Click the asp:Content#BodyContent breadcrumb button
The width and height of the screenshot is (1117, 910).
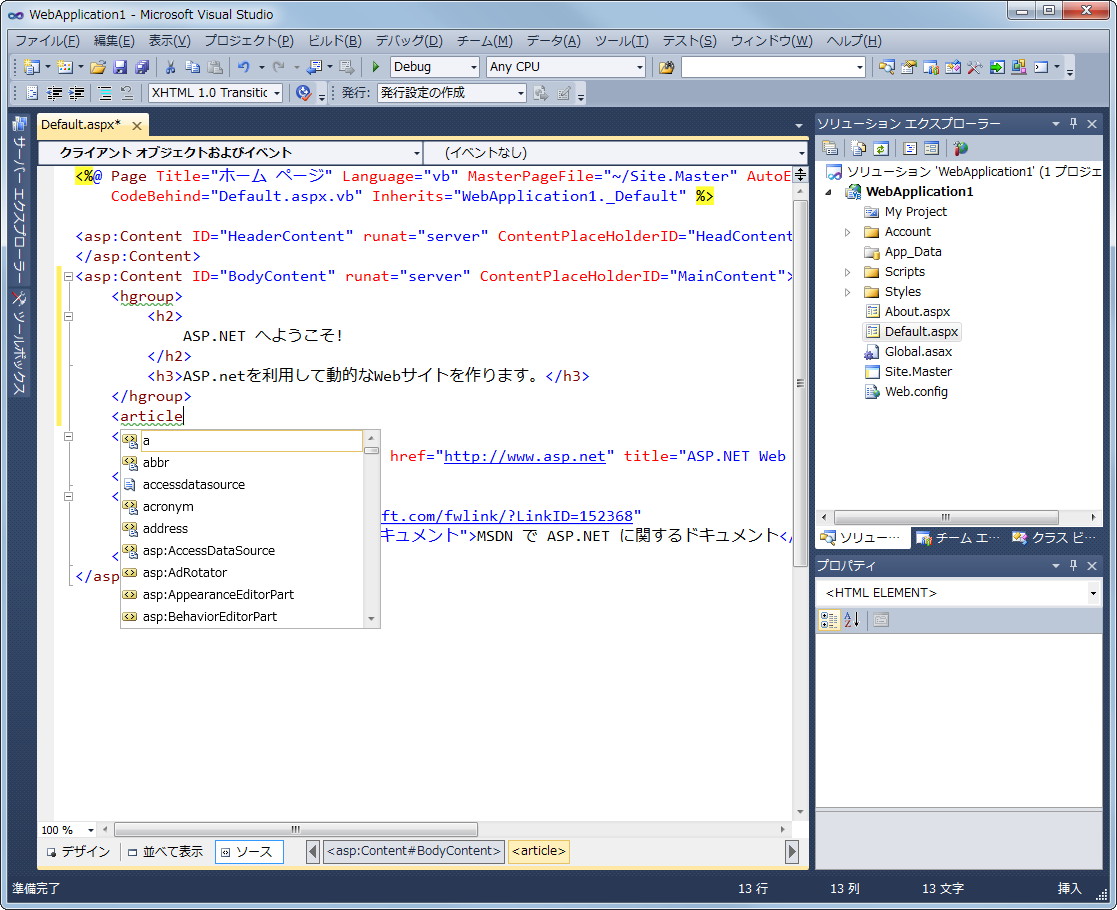click(x=414, y=851)
